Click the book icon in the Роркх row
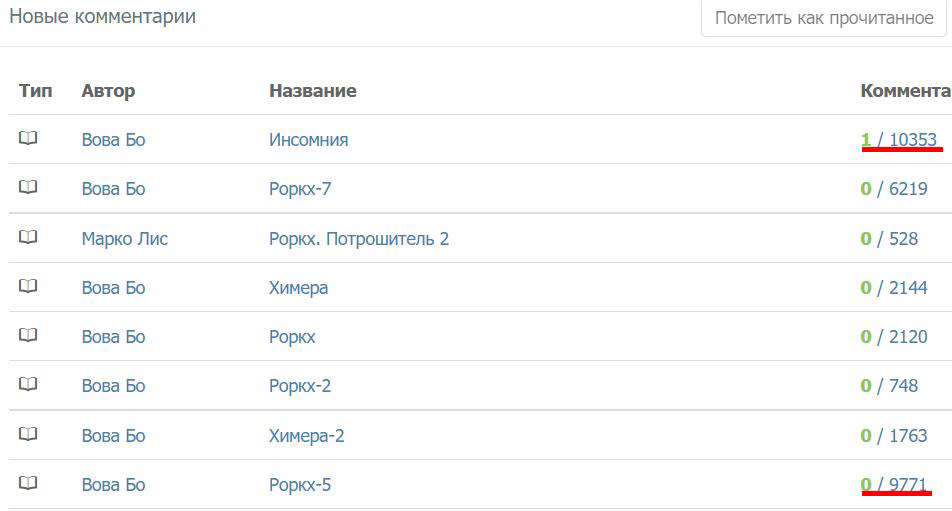 click(x=28, y=336)
